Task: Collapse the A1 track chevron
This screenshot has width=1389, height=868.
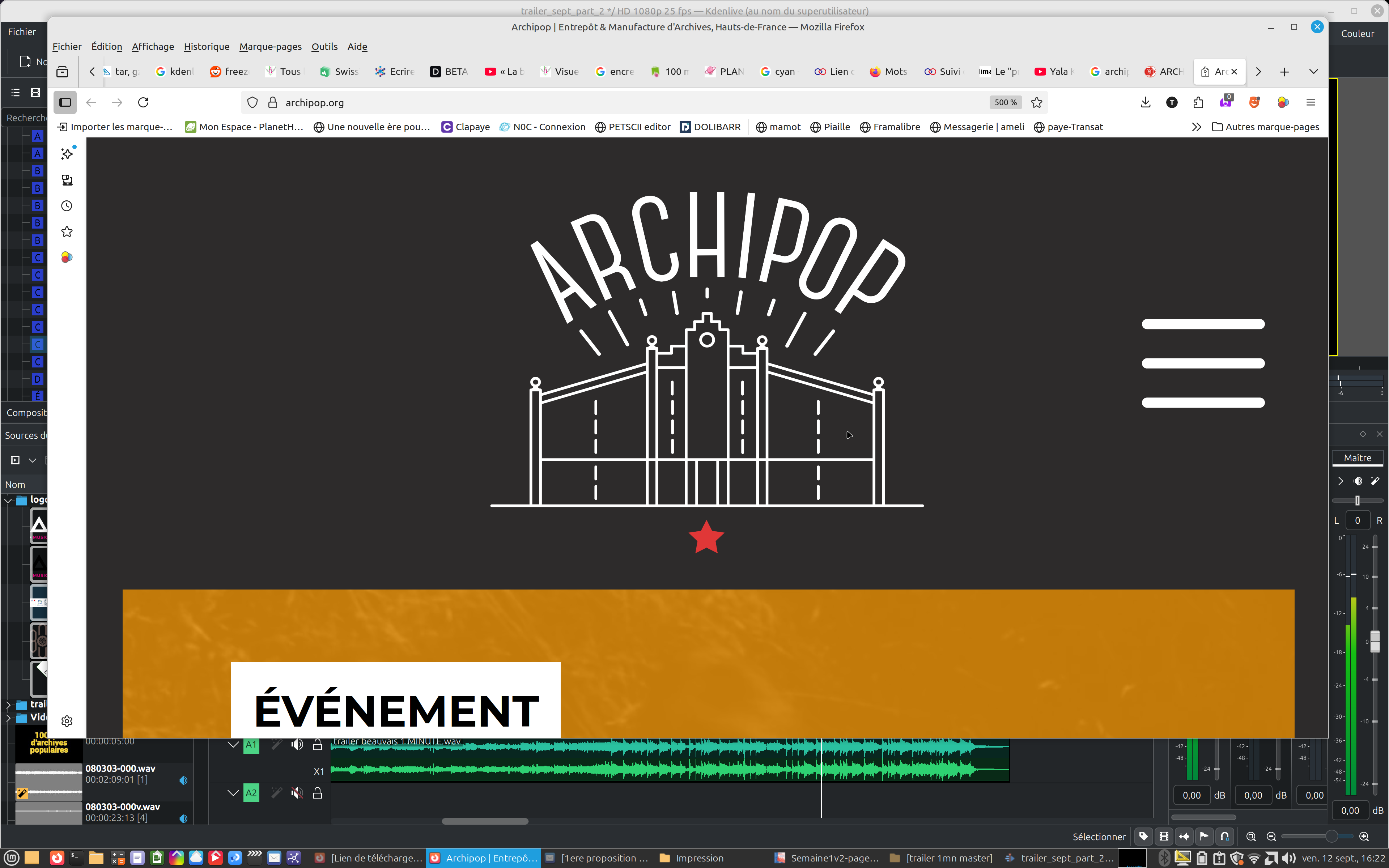Action: [x=233, y=745]
